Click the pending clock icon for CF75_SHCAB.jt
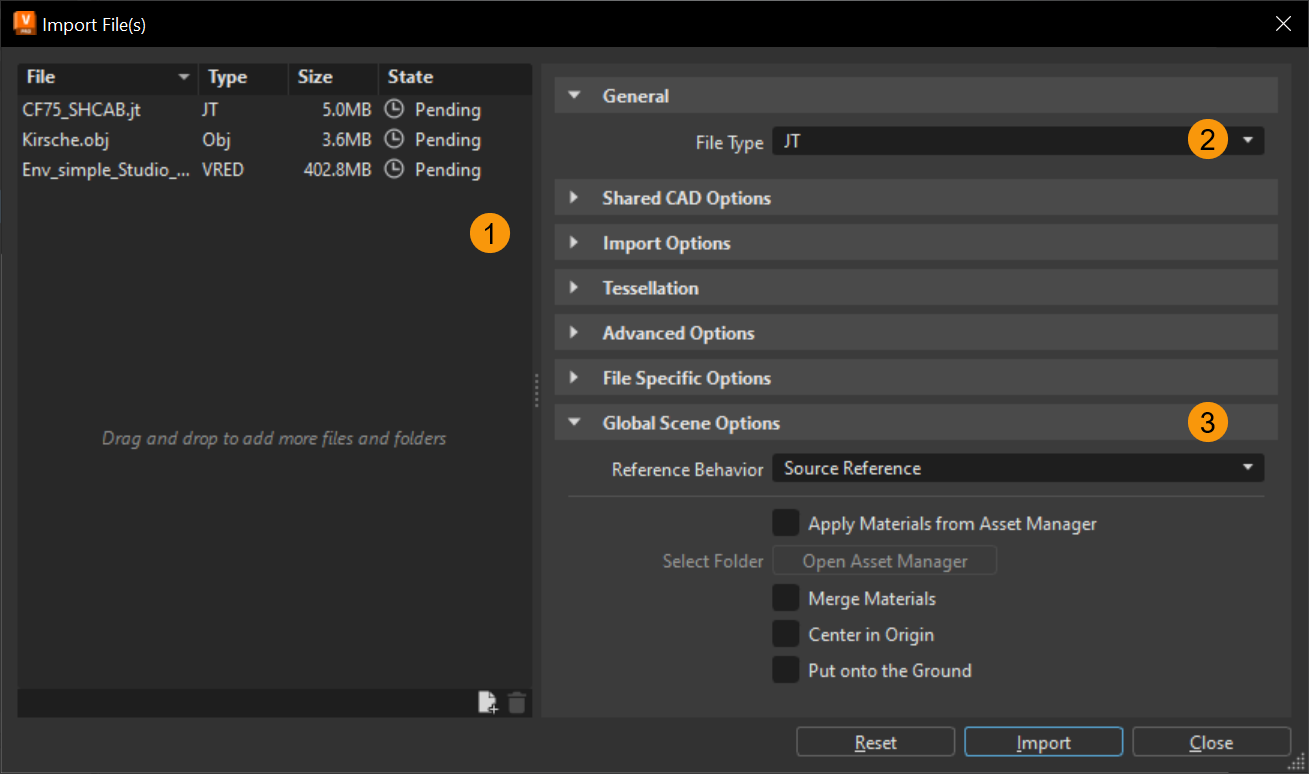 pos(395,109)
